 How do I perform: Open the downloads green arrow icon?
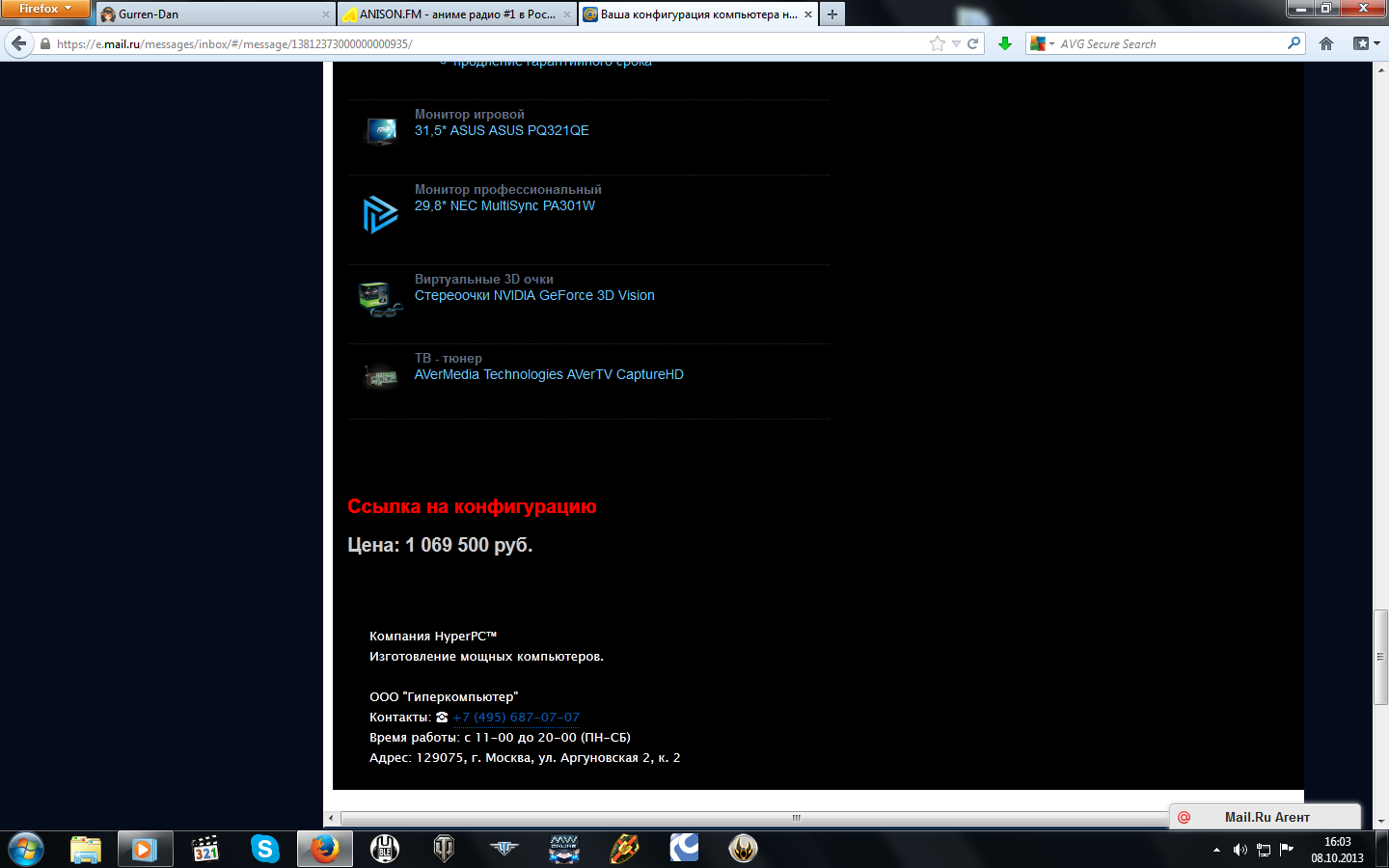[x=1005, y=43]
